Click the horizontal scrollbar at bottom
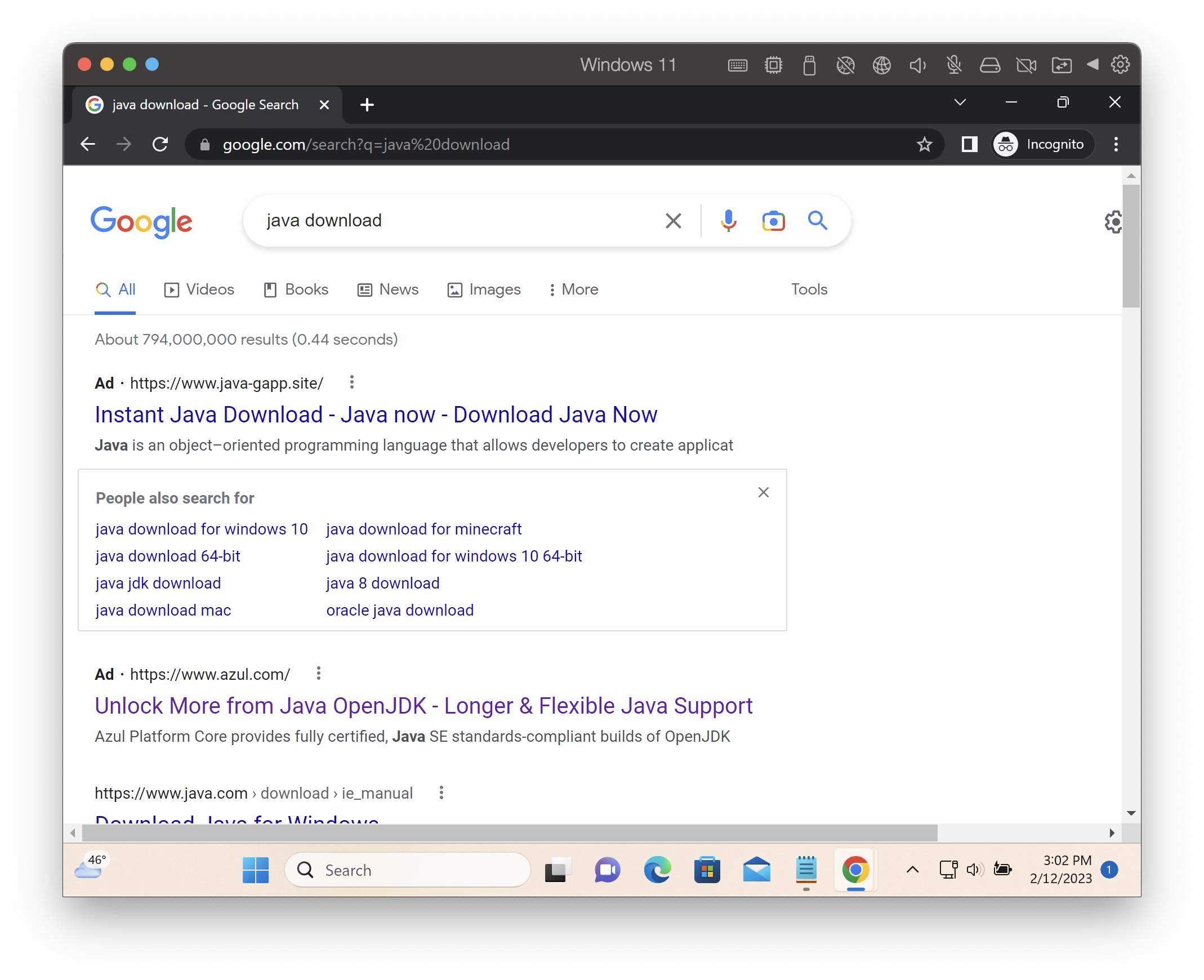Viewport: 1204px width, 980px height. [x=508, y=832]
